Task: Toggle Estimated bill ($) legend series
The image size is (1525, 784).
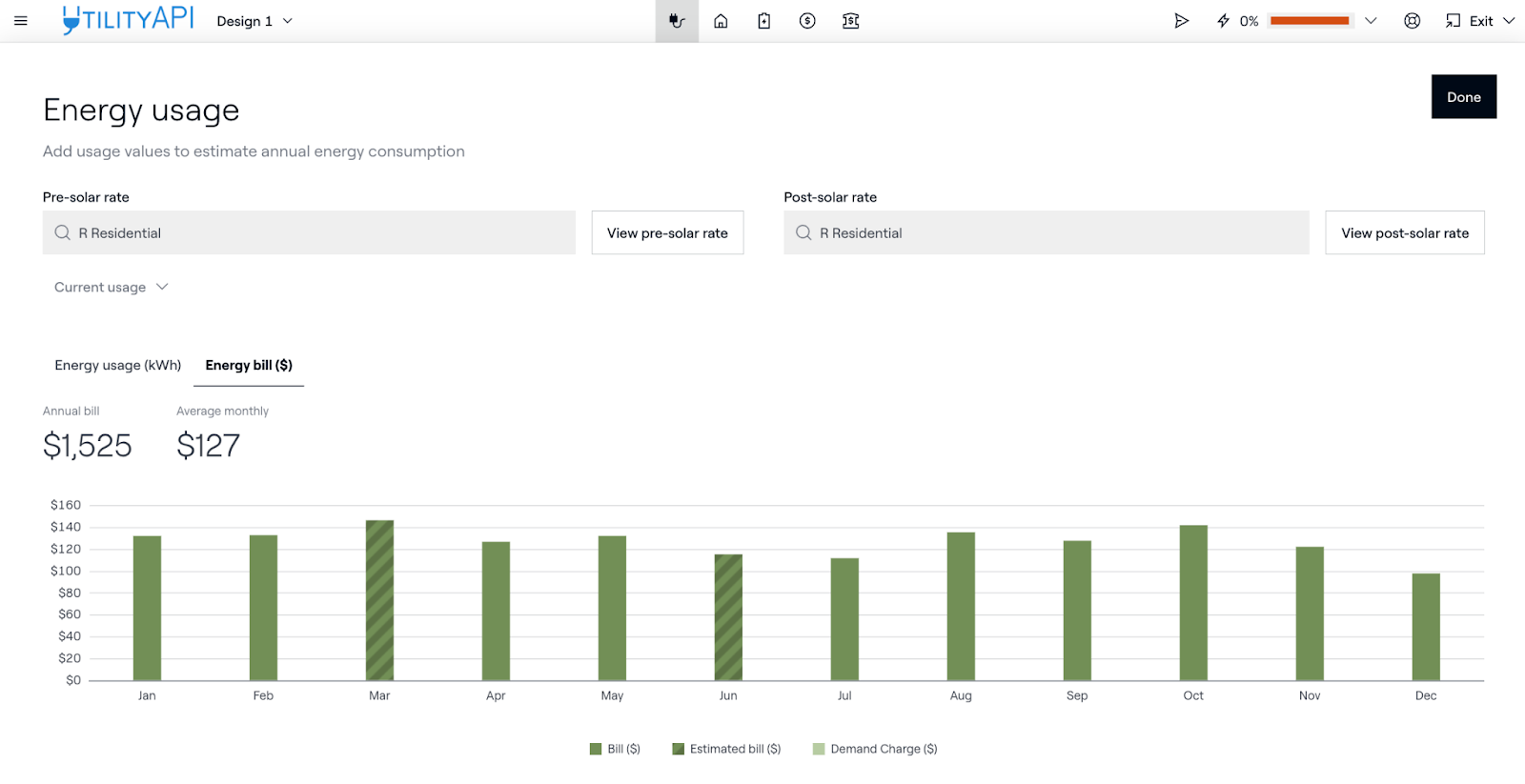Action: click(726, 749)
